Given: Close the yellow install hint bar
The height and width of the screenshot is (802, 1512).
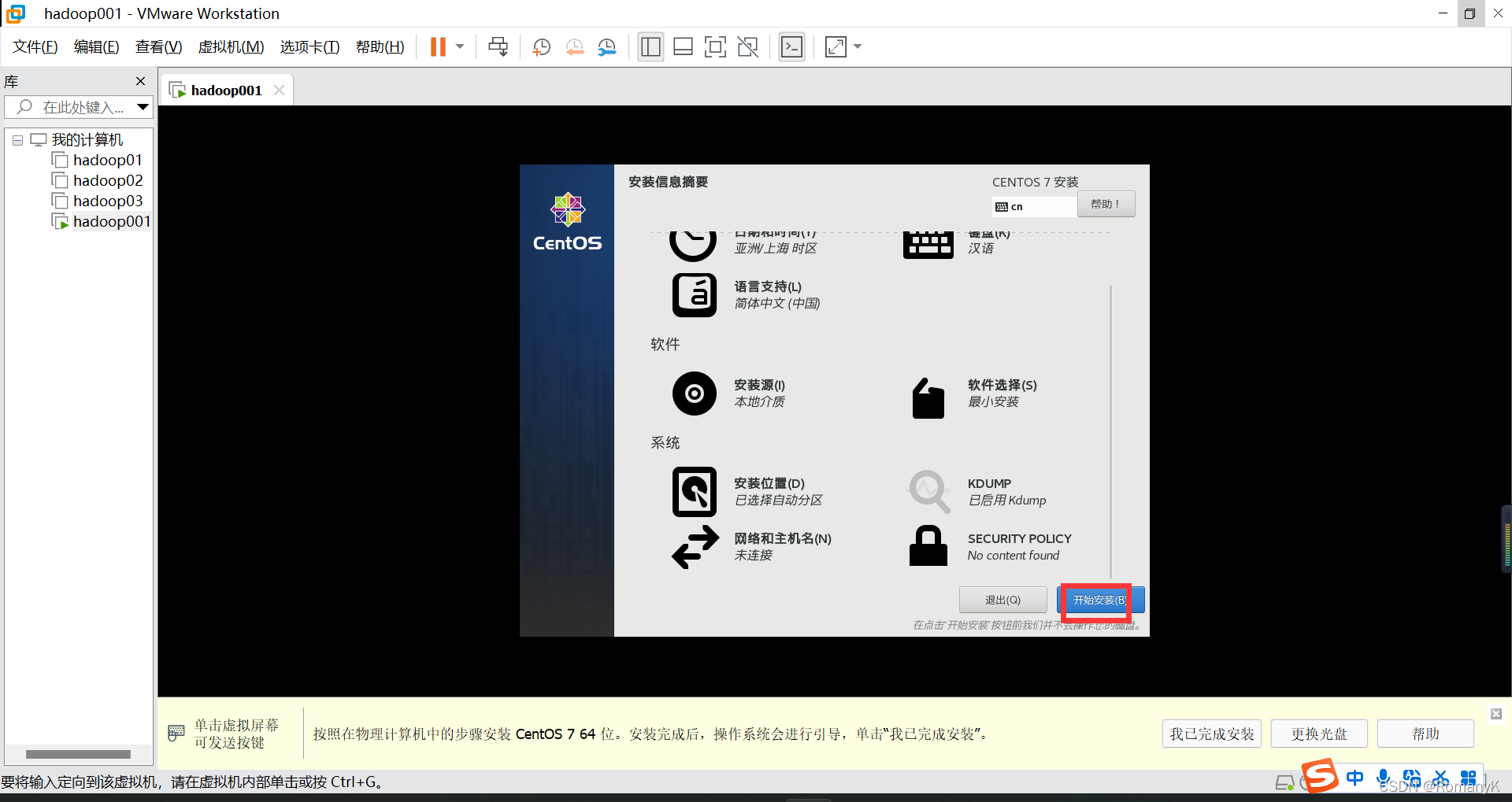Looking at the screenshot, I should click(1495, 714).
